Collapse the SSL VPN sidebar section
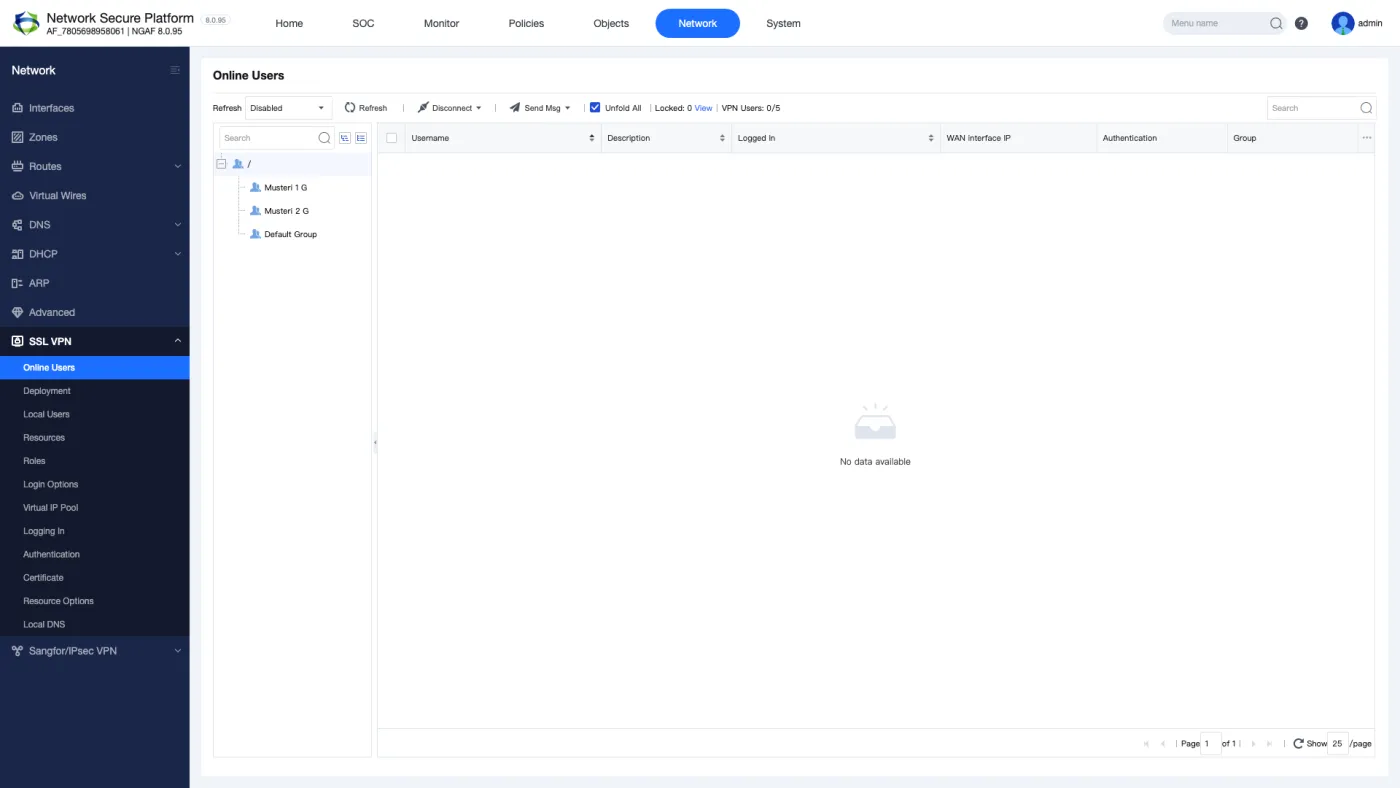The height and width of the screenshot is (788, 1400). click(x=178, y=341)
